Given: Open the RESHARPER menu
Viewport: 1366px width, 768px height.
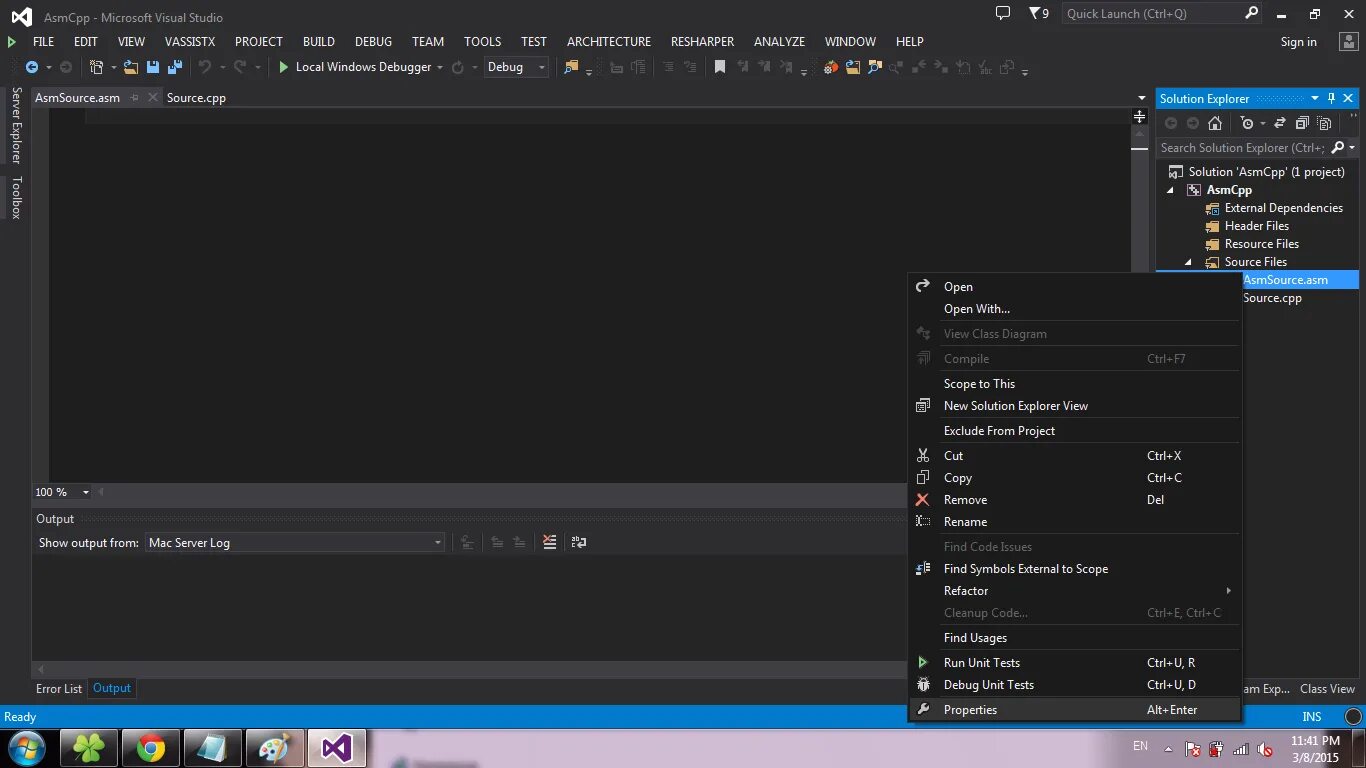Looking at the screenshot, I should [x=702, y=41].
